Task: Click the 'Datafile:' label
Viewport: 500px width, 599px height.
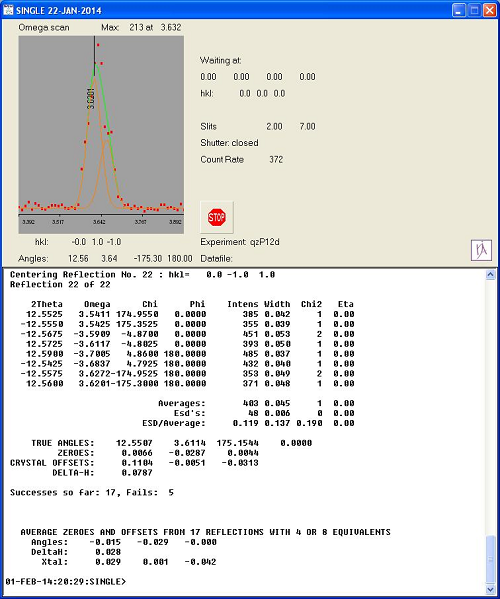Action: pyautogui.click(x=216, y=259)
